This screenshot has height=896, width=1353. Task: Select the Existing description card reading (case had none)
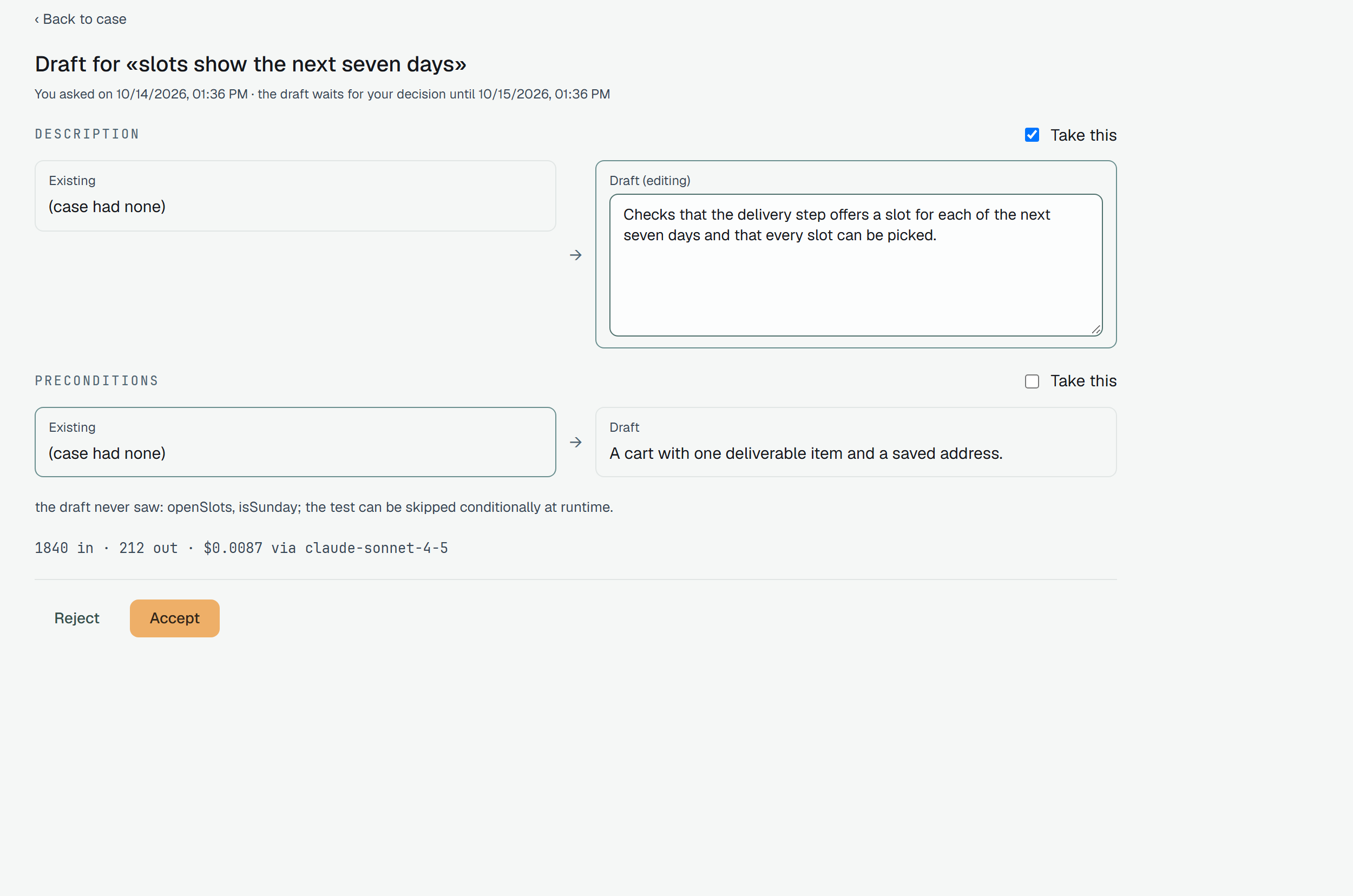pyautogui.click(x=295, y=196)
